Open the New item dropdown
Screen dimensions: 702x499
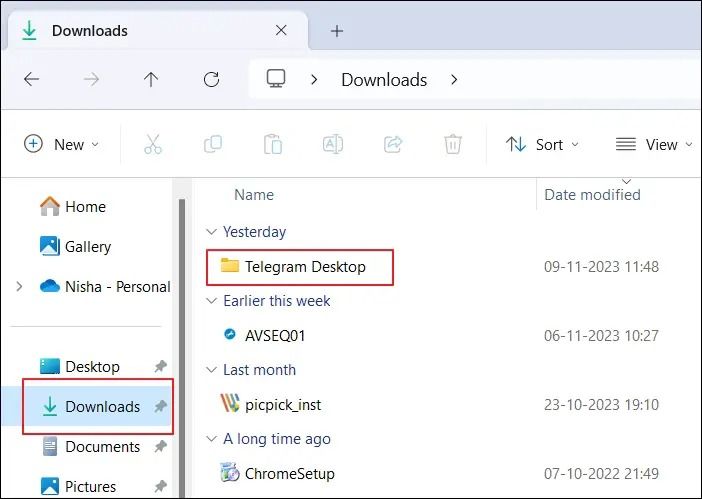(61, 144)
